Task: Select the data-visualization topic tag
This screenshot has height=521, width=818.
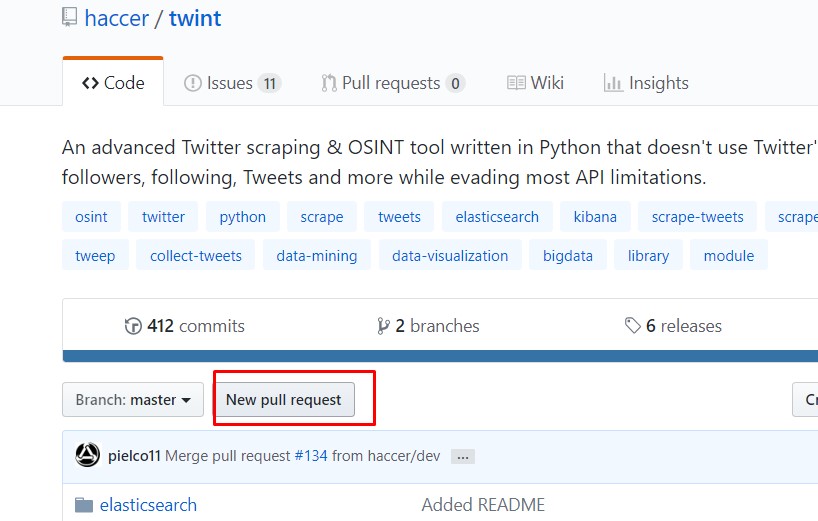Action: click(x=450, y=256)
